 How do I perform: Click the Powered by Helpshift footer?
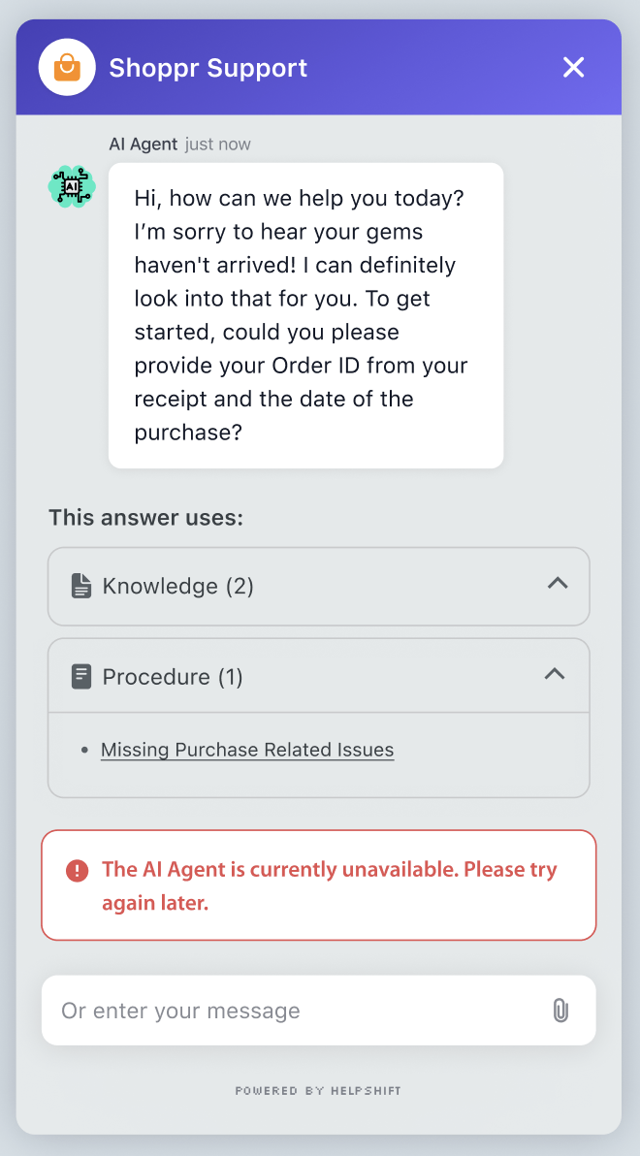coord(318,1090)
